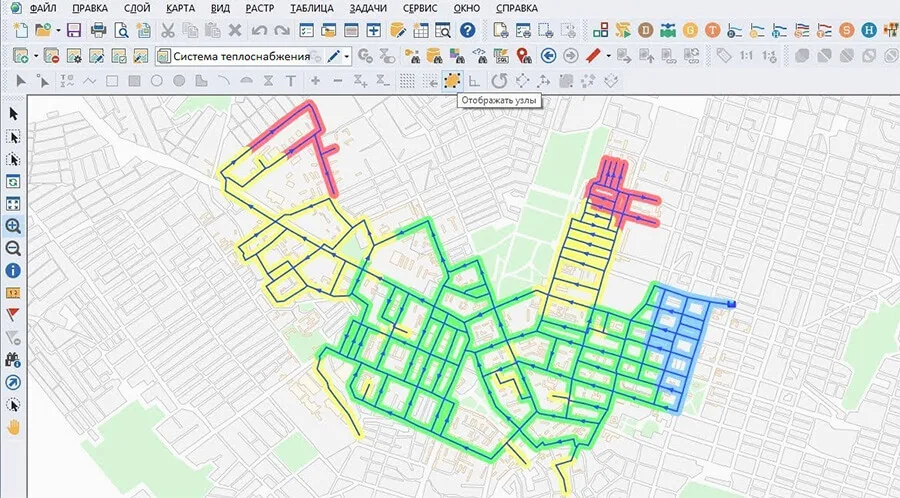Select the red flag tool
The image size is (900, 498).
(13, 315)
